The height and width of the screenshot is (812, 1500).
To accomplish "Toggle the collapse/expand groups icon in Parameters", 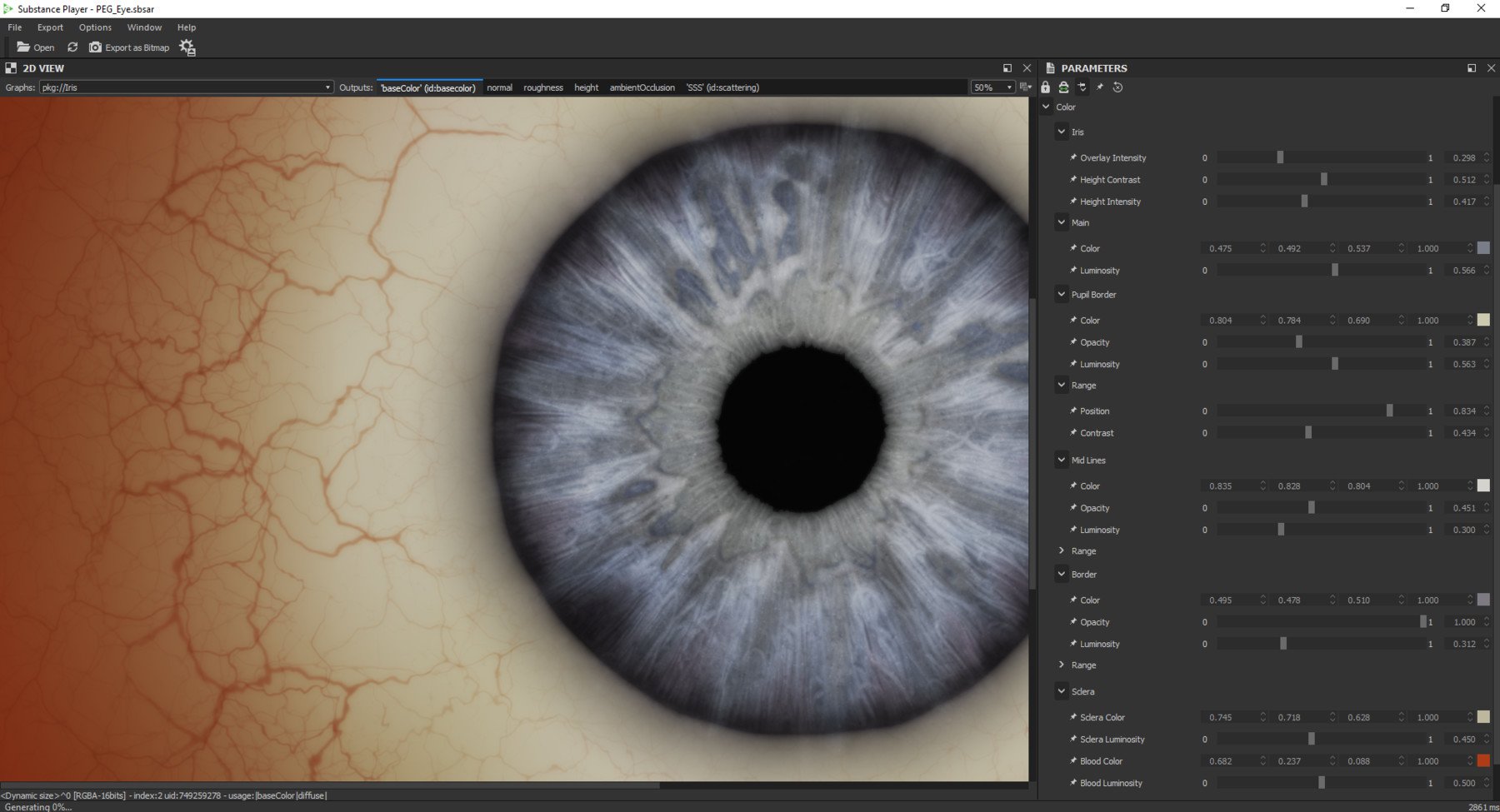I will [x=1082, y=87].
